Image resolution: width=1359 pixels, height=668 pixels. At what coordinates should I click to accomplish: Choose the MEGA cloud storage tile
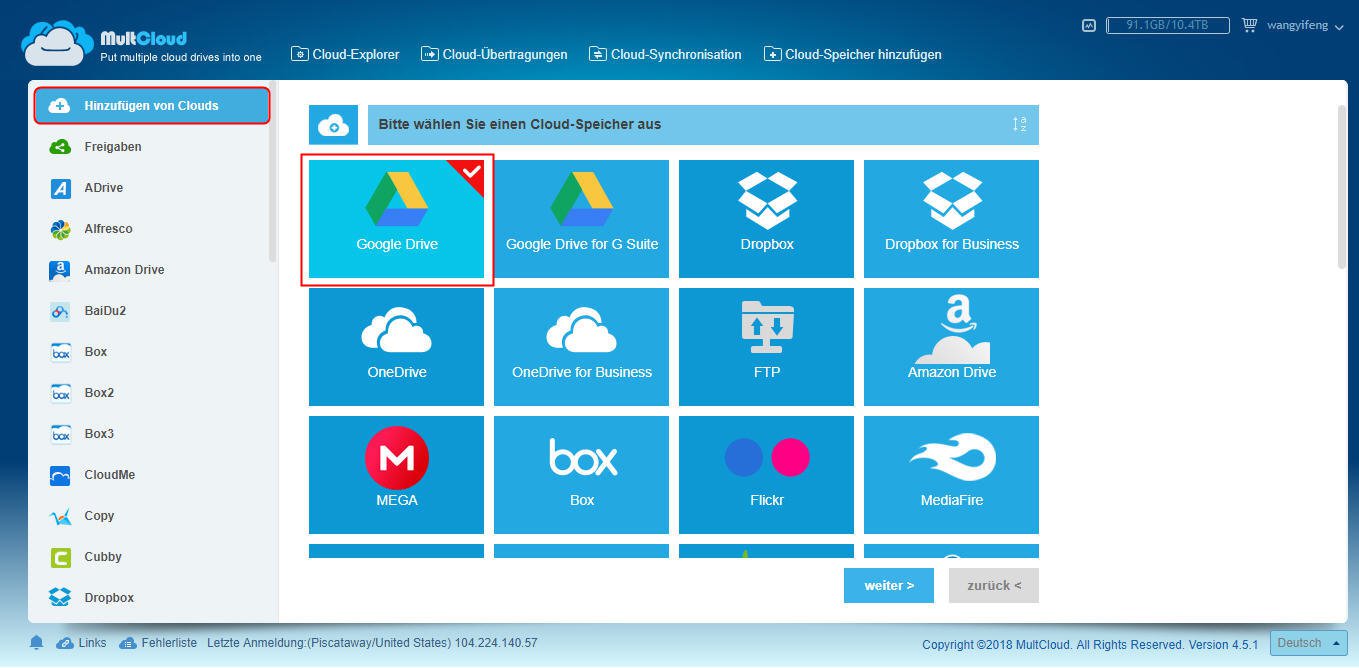(x=396, y=474)
